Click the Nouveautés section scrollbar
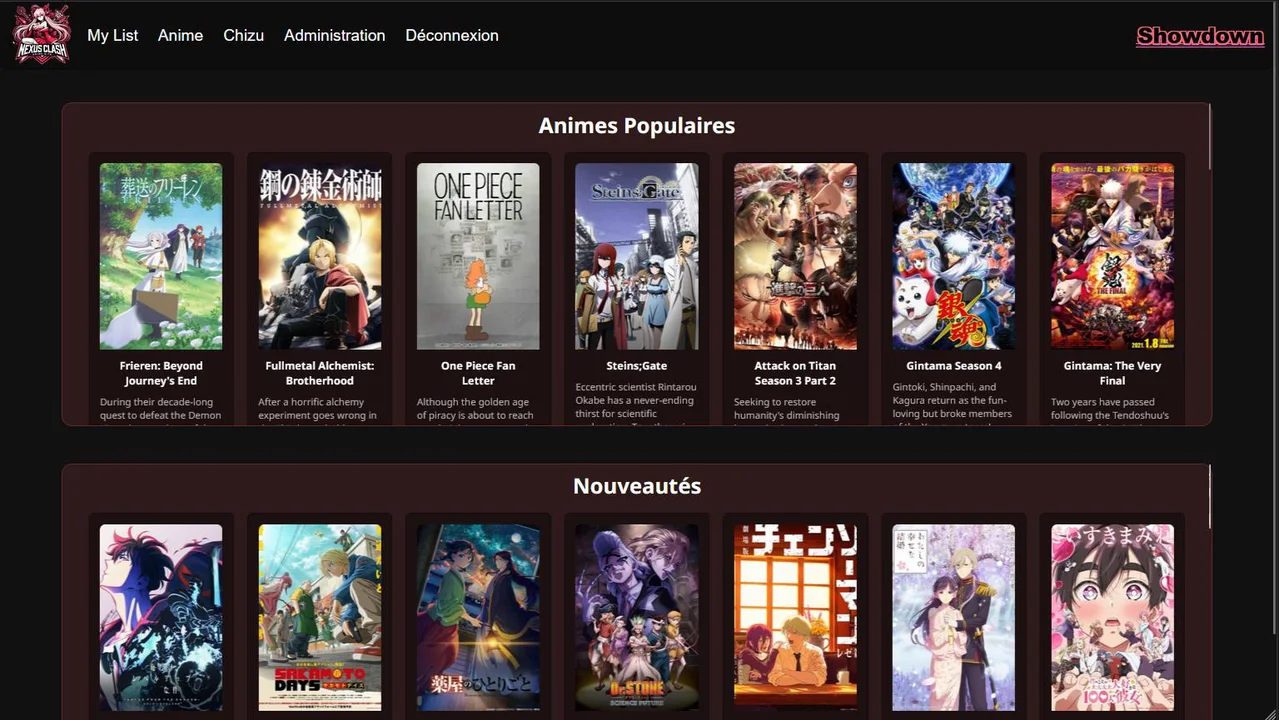1279x720 pixels. coord(1210,497)
